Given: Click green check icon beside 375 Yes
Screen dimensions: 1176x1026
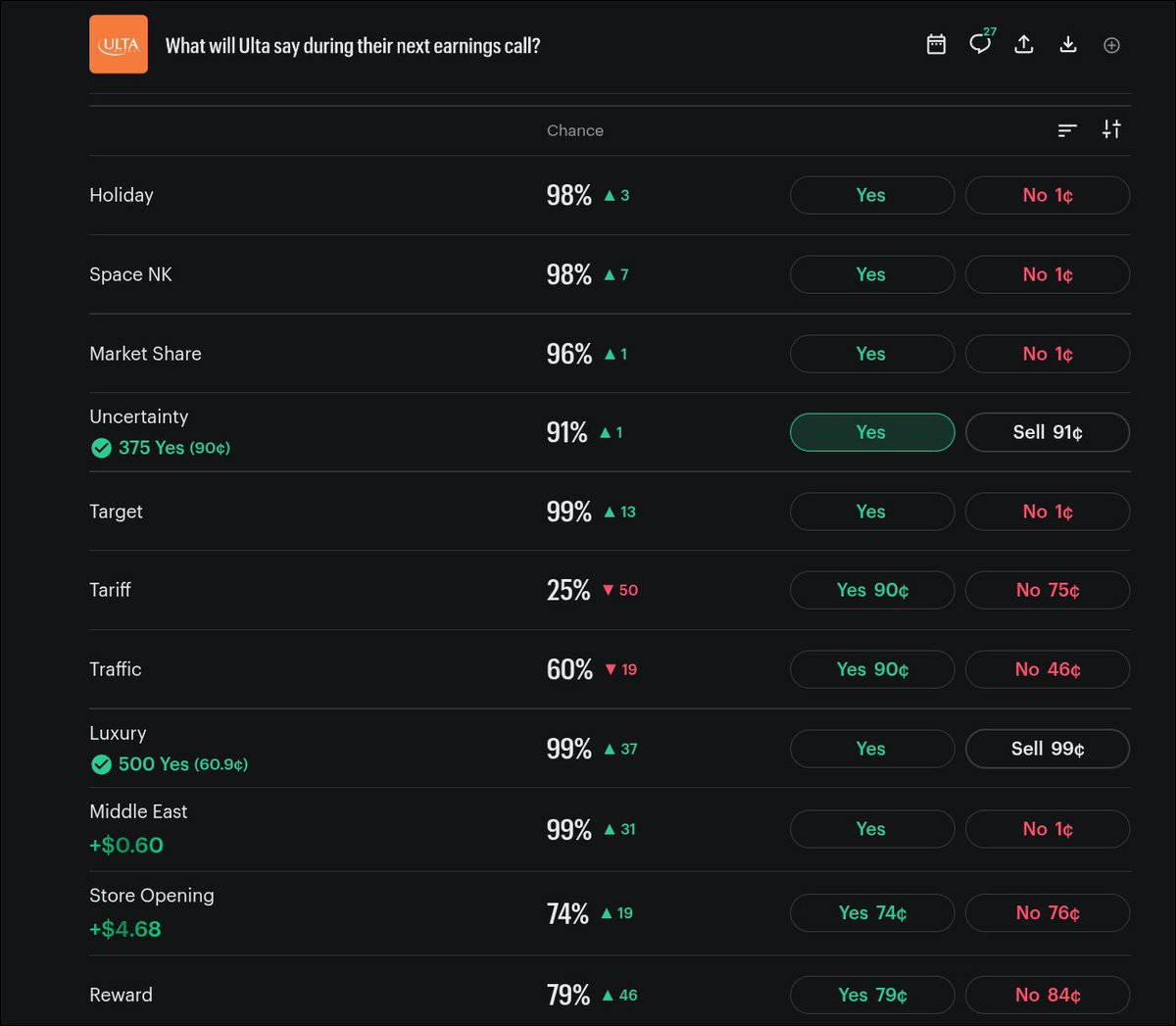Looking at the screenshot, I should tap(101, 448).
